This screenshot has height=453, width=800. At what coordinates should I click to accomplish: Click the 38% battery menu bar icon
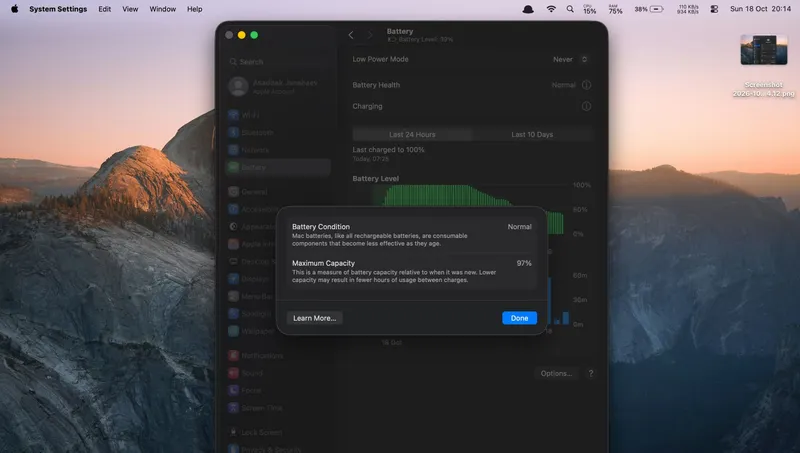click(x=649, y=9)
